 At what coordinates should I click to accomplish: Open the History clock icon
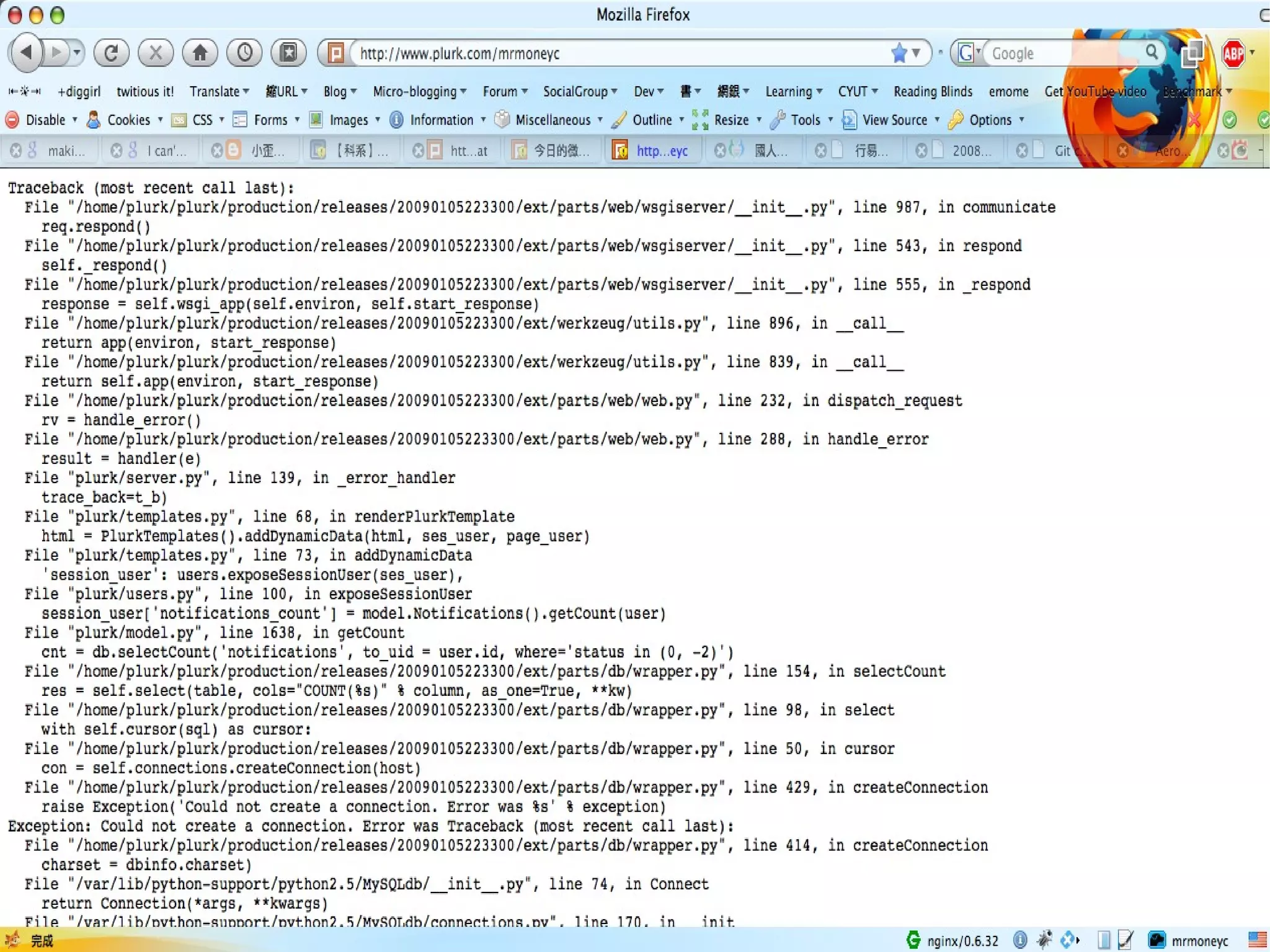click(x=244, y=53)
